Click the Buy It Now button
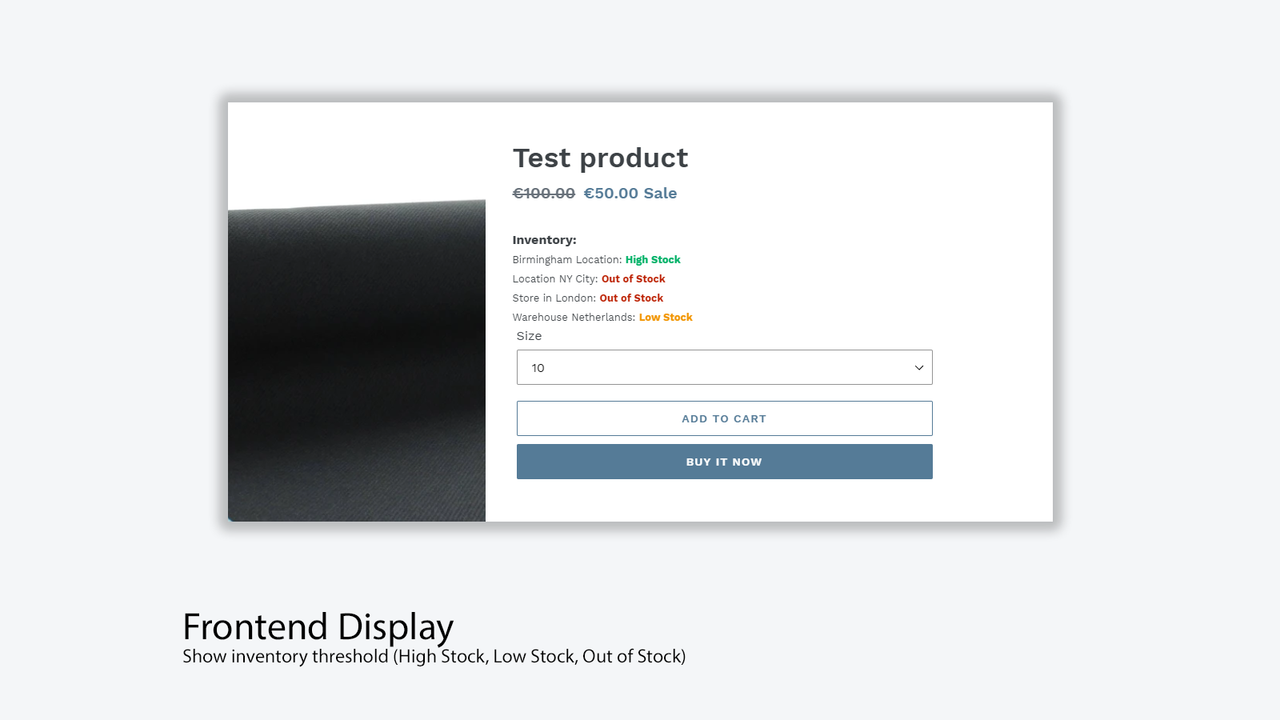 pyautogui.click(x=724, y=461)
